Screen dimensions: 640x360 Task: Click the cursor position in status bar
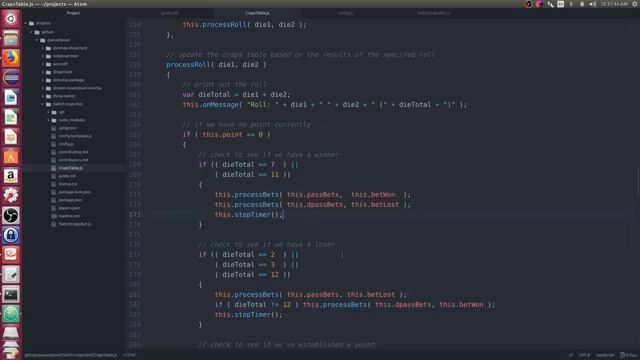(x=129, y=355)
